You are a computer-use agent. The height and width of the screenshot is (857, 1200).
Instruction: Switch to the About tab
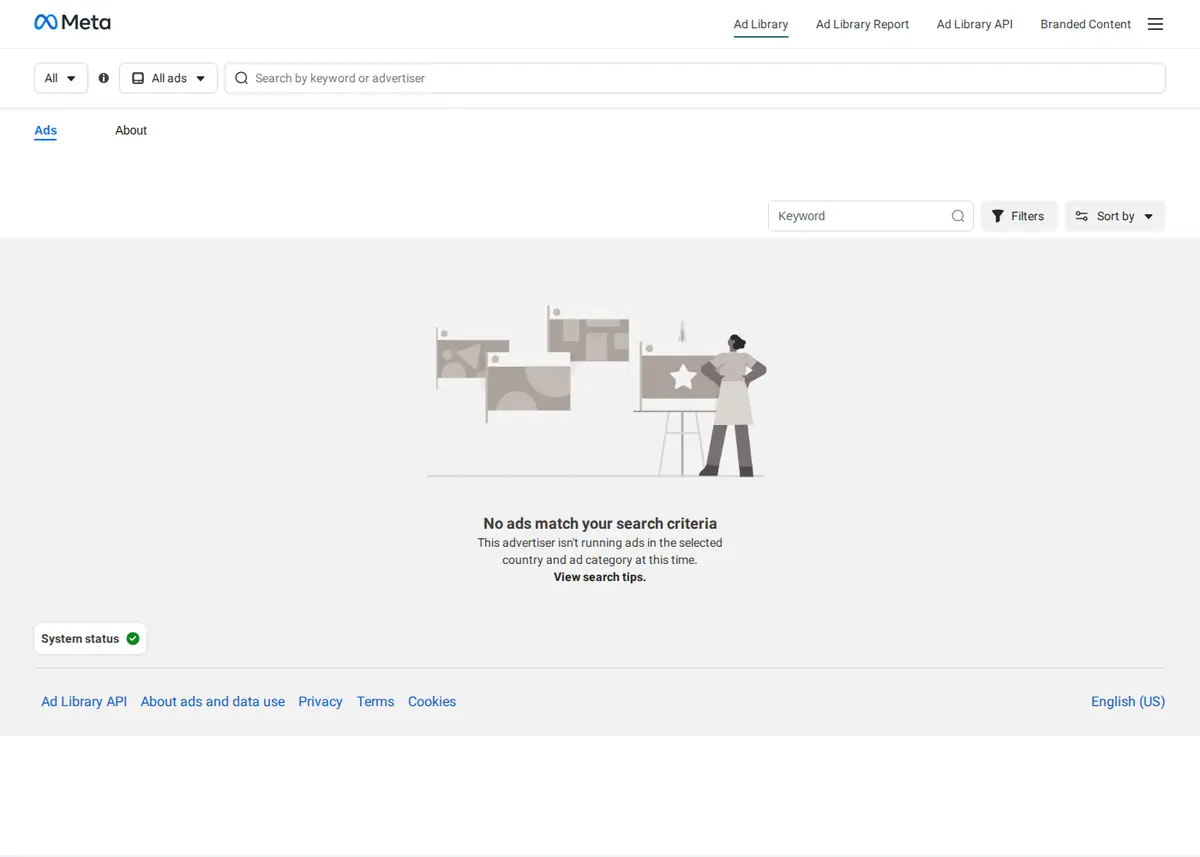click(x=131, y=131)
